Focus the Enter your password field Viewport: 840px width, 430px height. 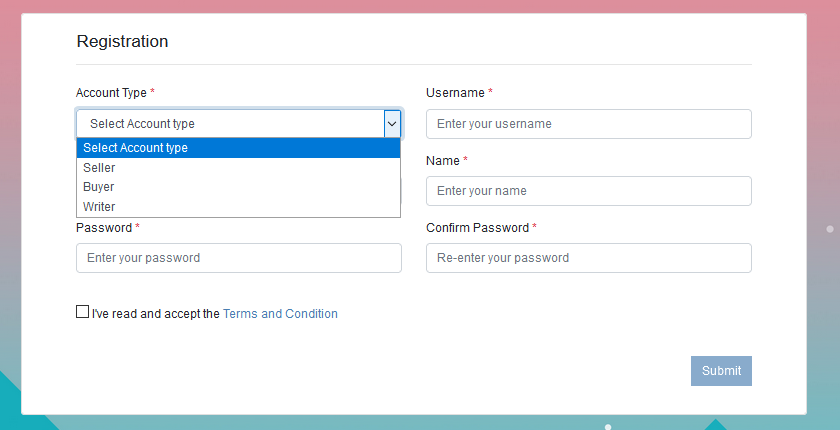239,258
